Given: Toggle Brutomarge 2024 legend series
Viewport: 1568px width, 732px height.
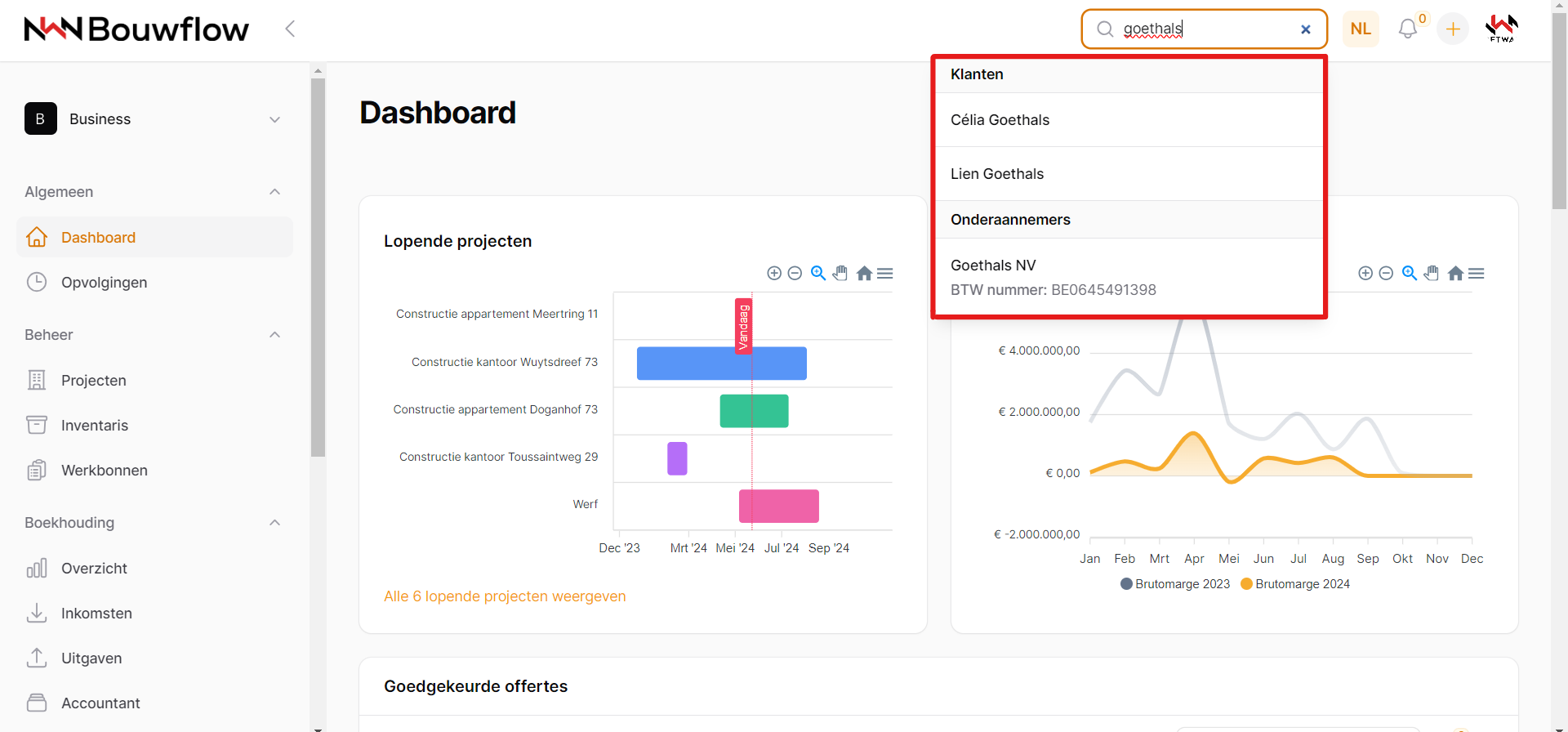Looking at the screenshot, I should click(x=1295, y=584).
